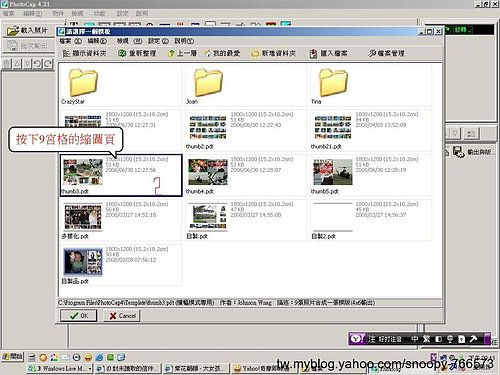Click date text 2006/06/30 12:27:43
The height and width of the screenshot is (375, 500).
[x=256, y=125]
